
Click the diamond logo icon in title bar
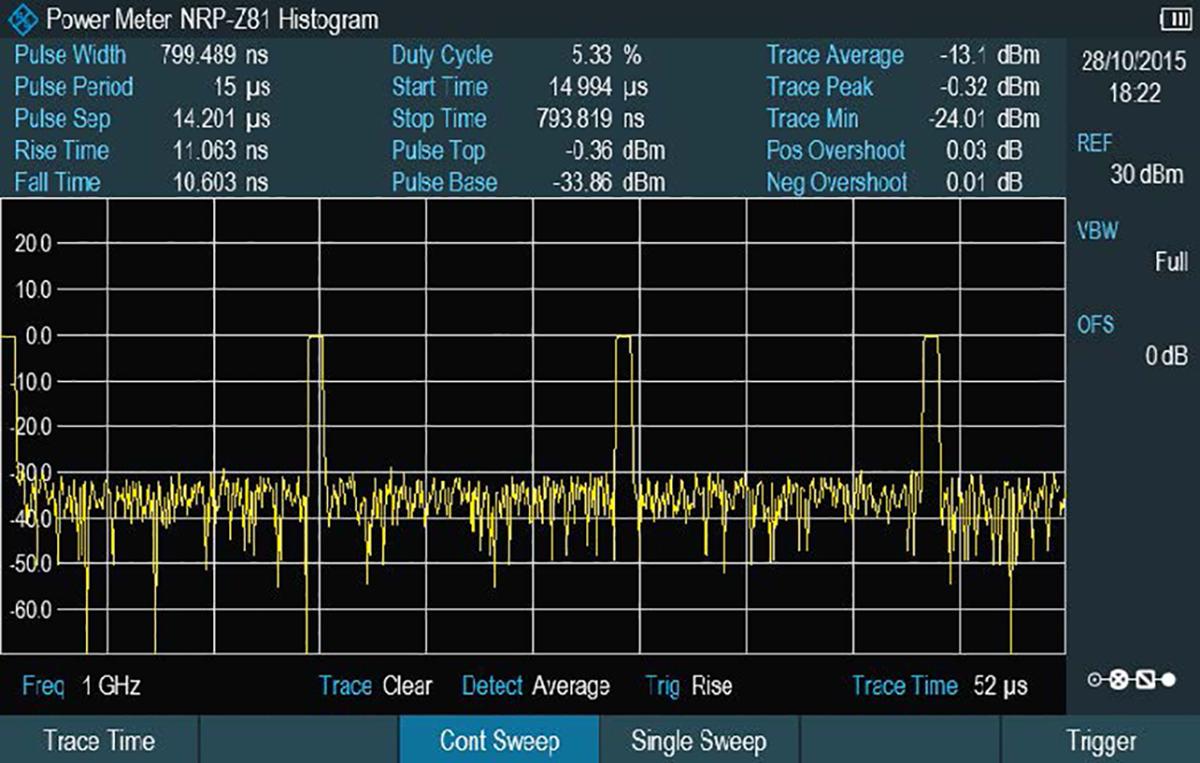coord(21,19)
